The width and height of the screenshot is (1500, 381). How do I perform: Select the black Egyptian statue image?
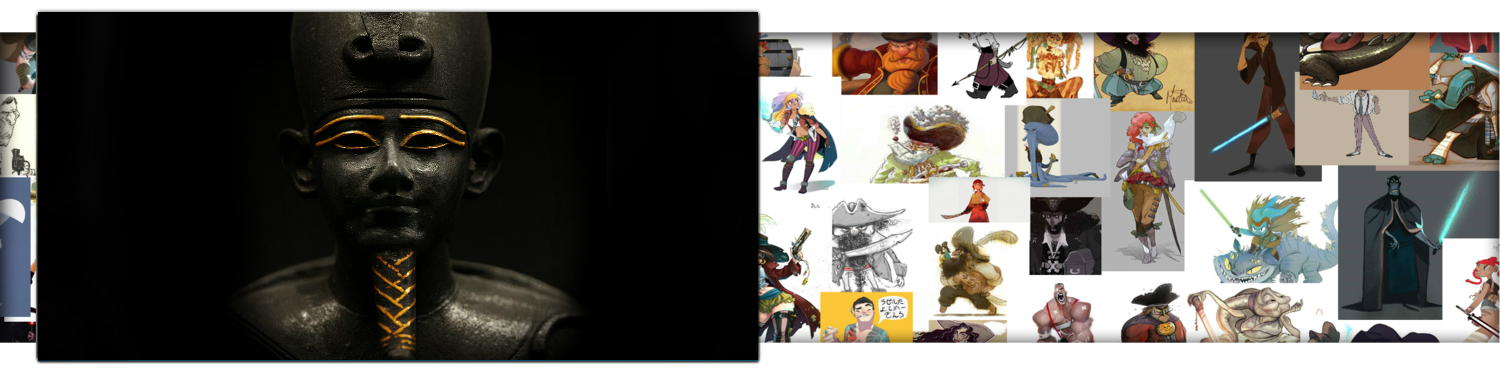coord(398,186)
